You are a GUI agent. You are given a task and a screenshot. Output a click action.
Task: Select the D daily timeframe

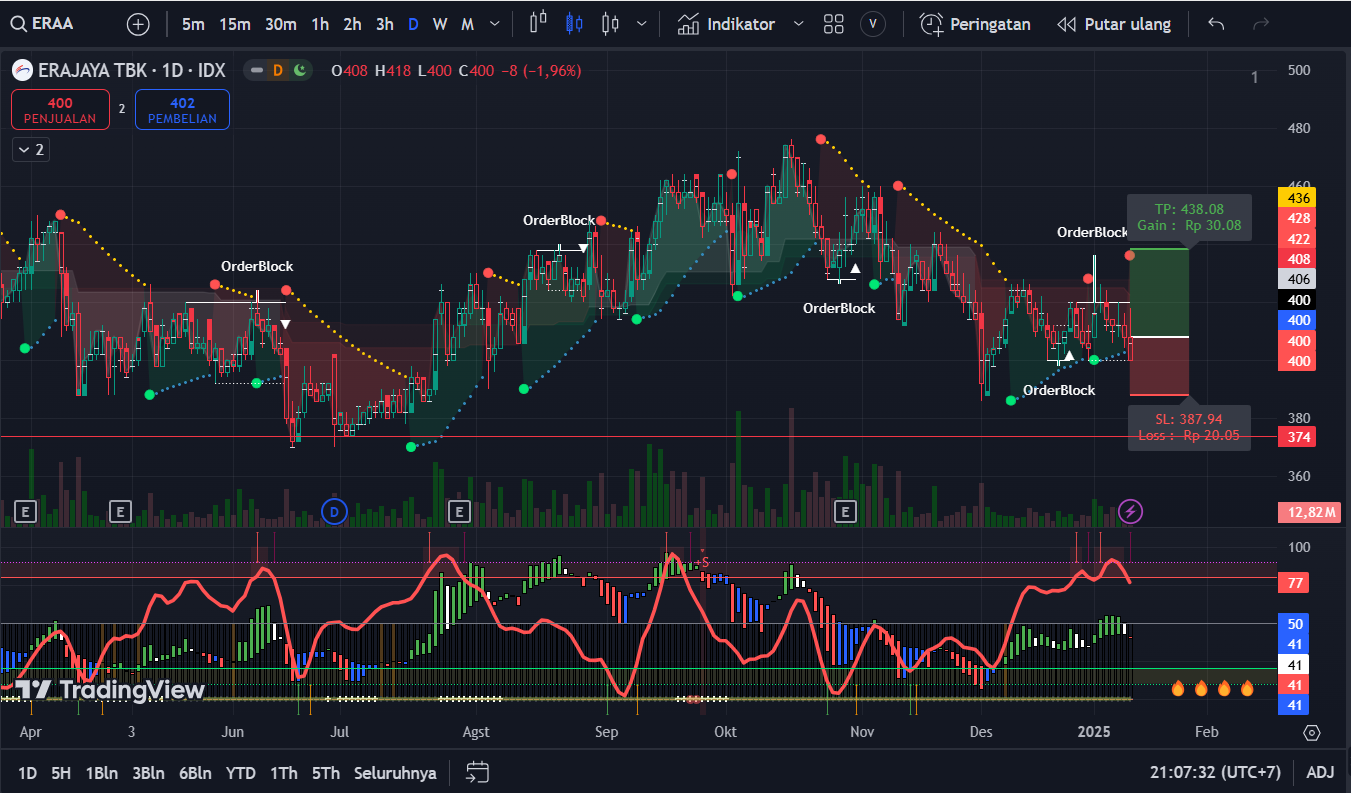pyautogui.click(x=413, y=24)
